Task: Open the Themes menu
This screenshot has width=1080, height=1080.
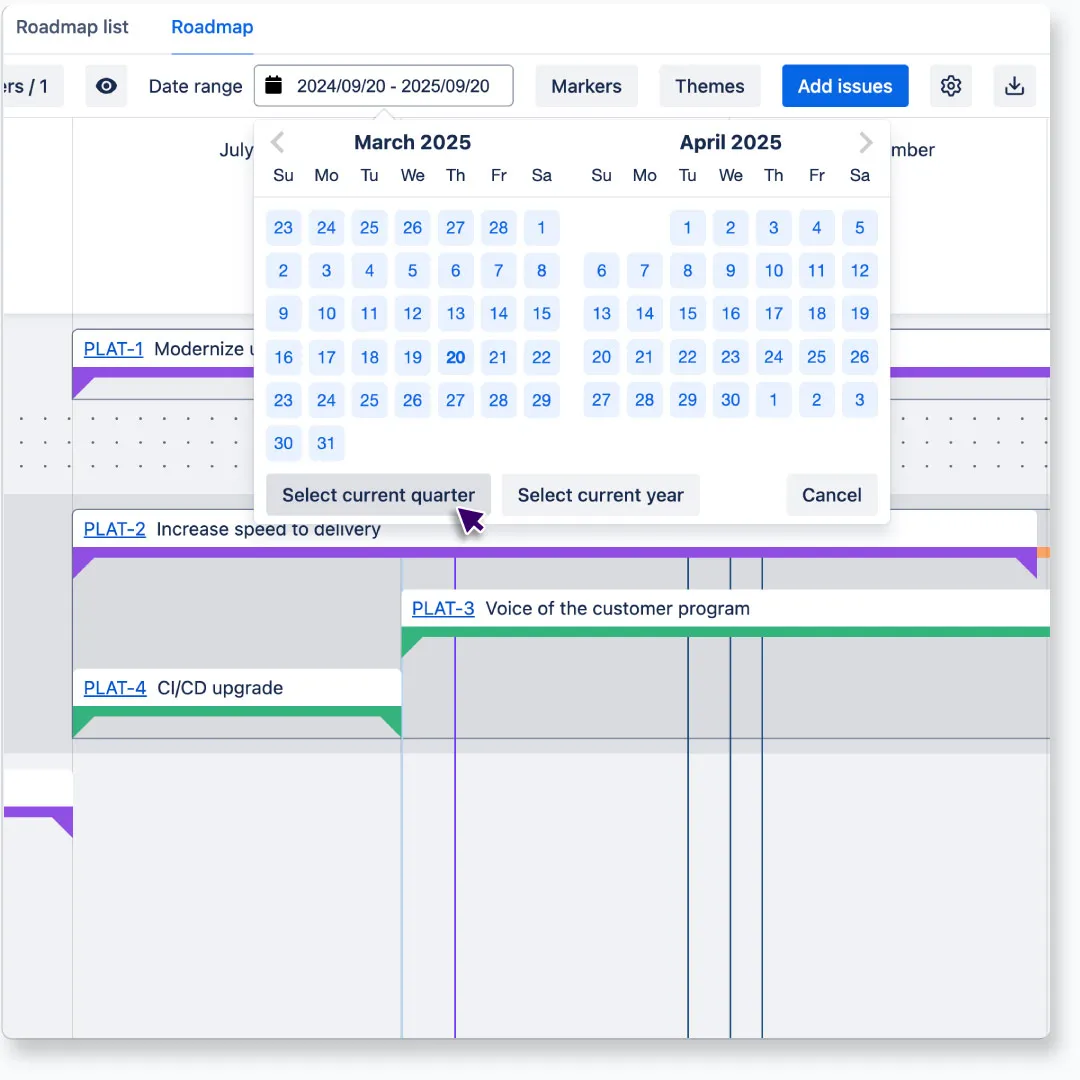Action: coord(709,86)
